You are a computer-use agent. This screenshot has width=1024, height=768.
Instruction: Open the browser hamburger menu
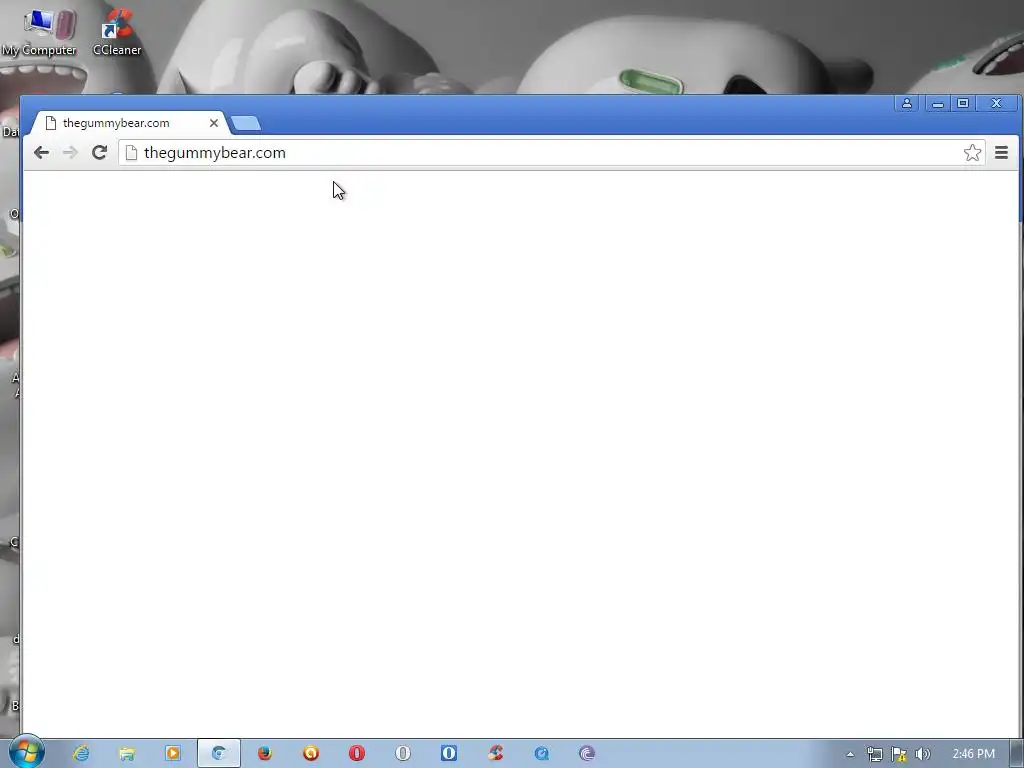pos(1001,153)
